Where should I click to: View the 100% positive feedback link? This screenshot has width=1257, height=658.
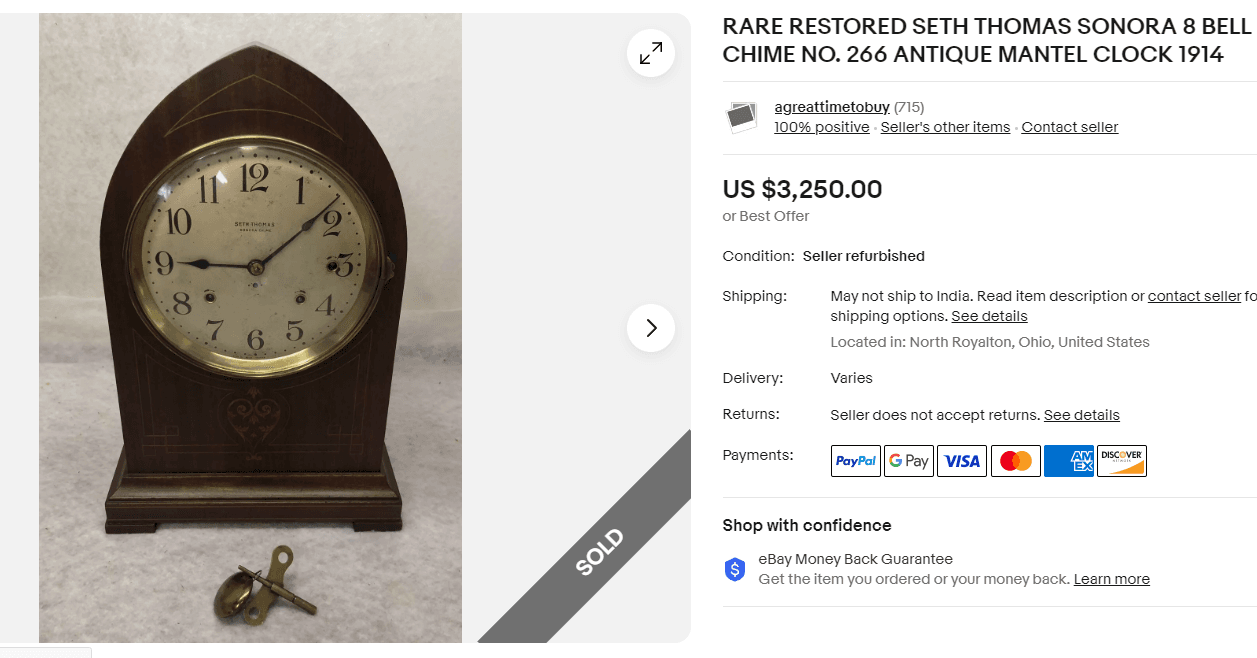(822, 127)
